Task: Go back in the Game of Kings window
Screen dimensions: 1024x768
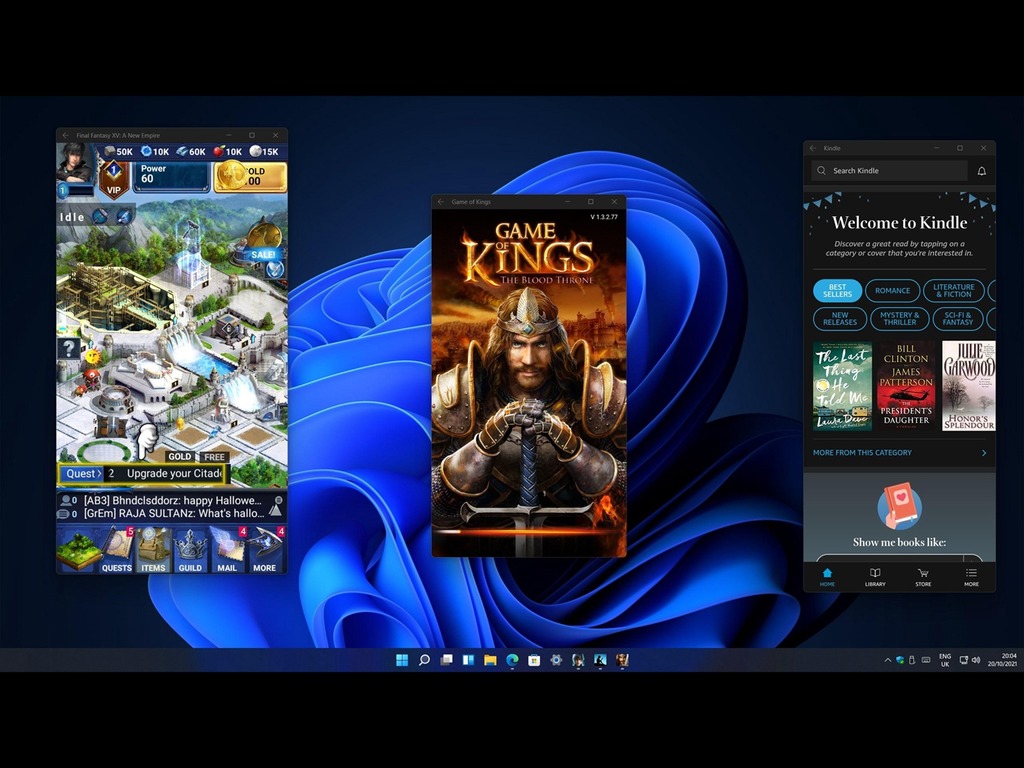Action: tap(441, 202)
